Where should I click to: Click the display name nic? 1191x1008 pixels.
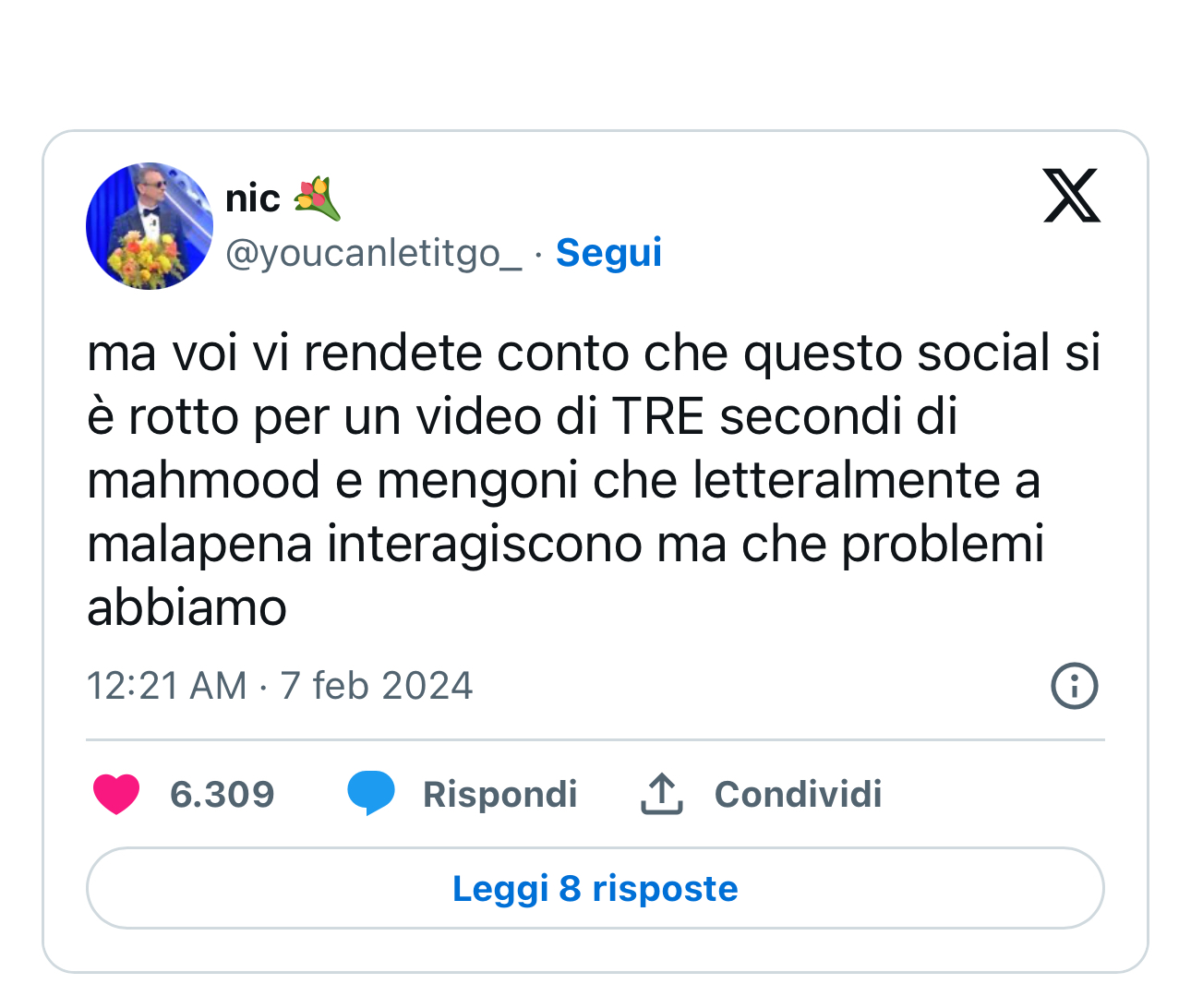pos(253,197)
